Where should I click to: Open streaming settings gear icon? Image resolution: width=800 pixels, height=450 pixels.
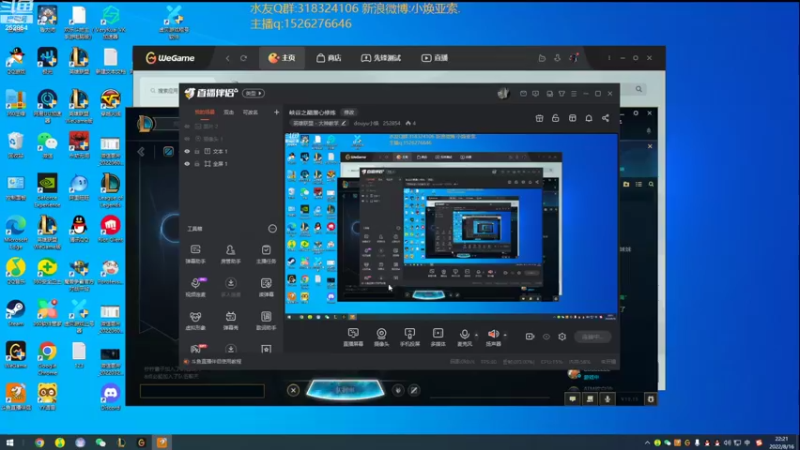click(x=562, y=337)
